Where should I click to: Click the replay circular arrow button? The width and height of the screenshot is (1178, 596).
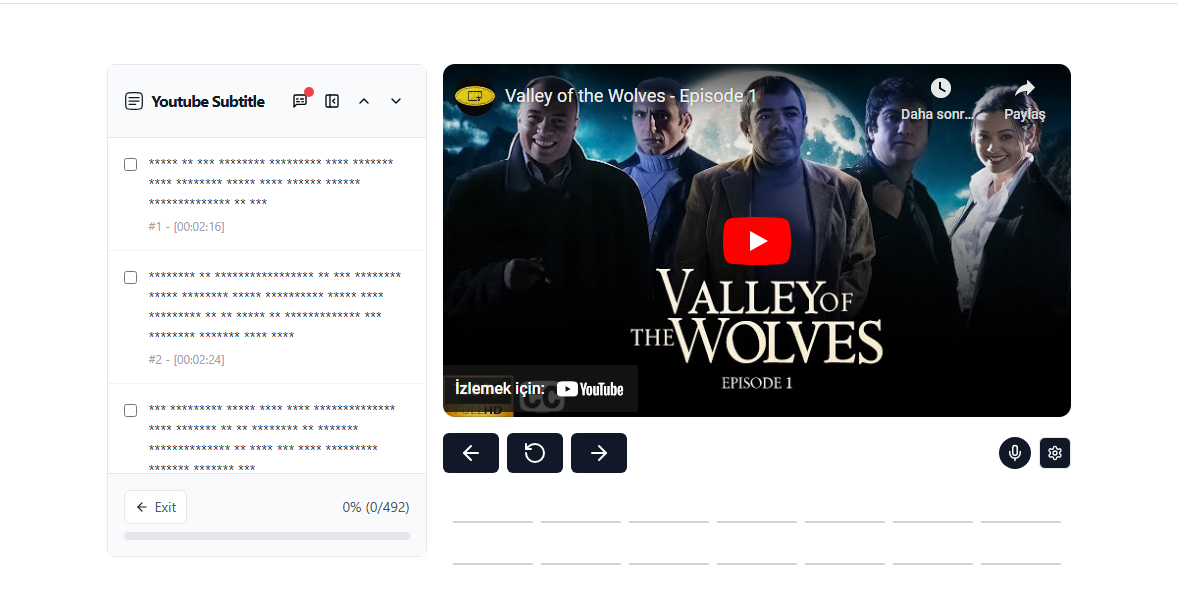535,453
